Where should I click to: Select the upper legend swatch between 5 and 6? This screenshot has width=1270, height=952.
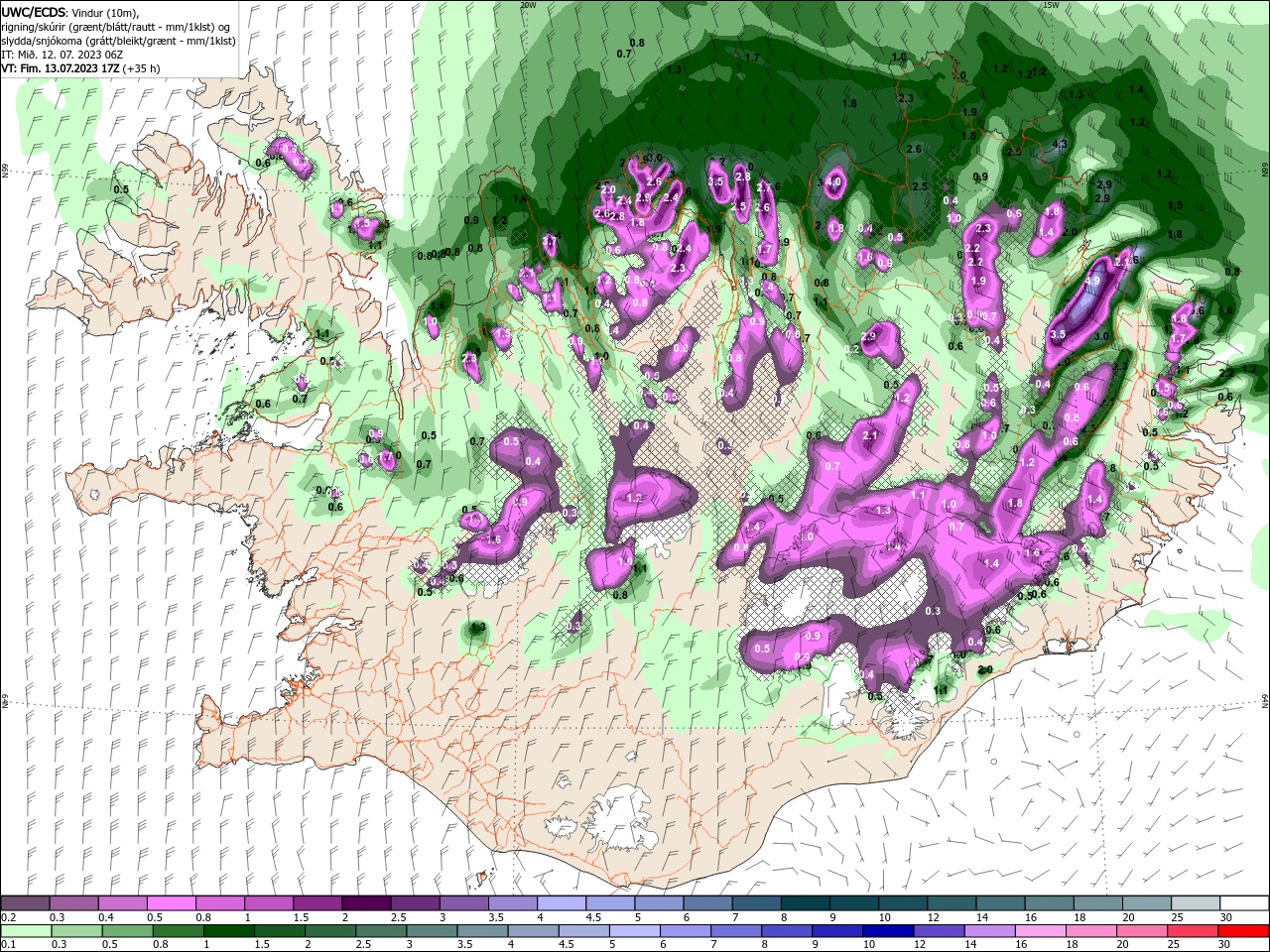click(658, 903)
